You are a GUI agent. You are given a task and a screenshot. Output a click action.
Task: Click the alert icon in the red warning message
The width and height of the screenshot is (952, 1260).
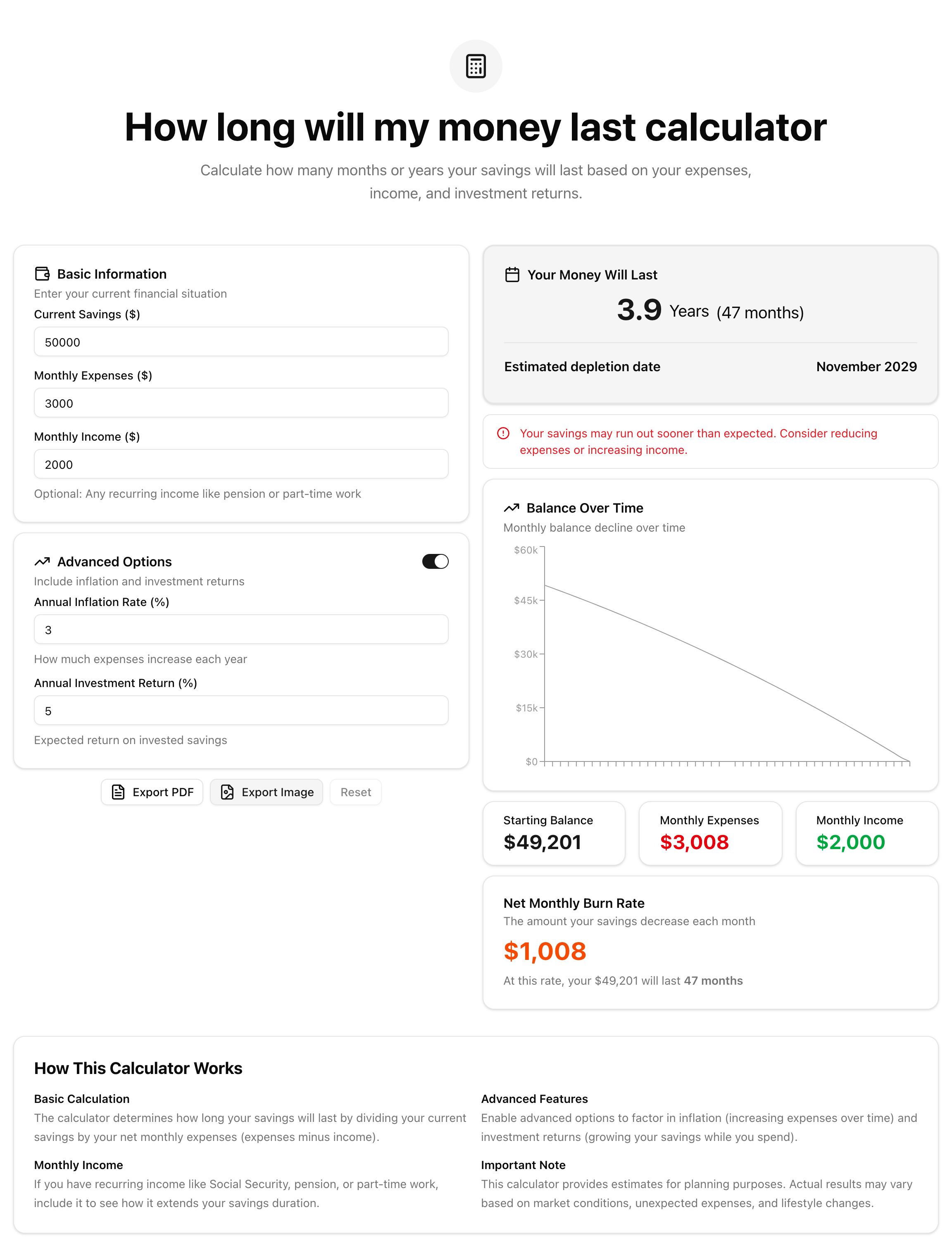click(x=503, y=434)
